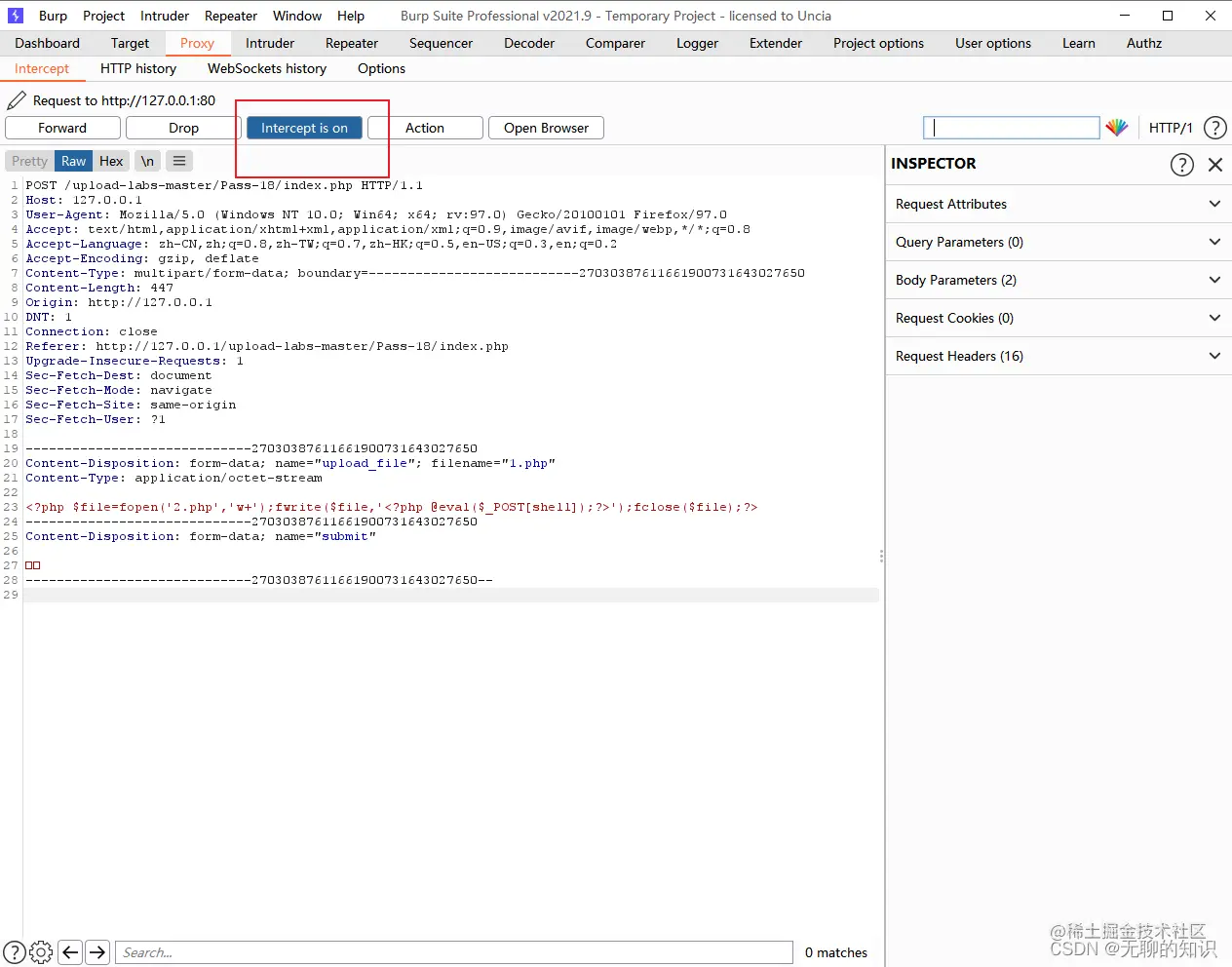Click the pencil edit icon next to Request
1232x967 pixels.
(x=17, y=100)
